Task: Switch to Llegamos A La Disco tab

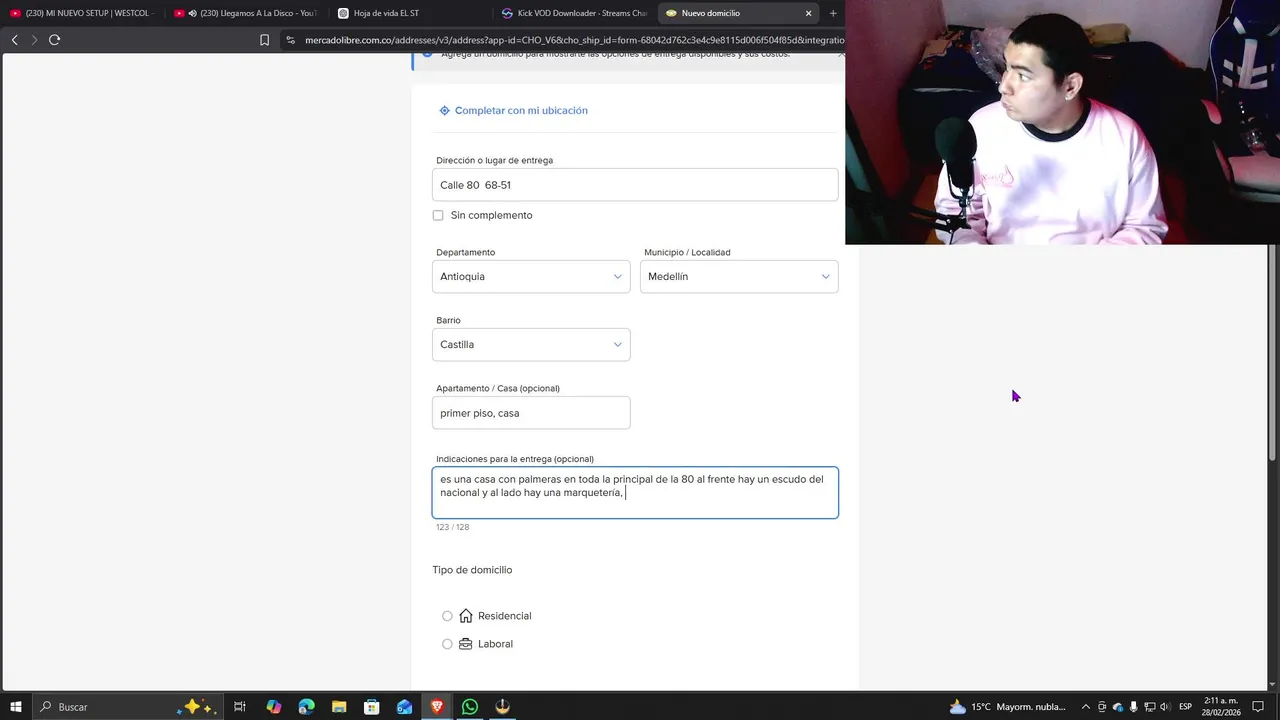Action: point(246,13)
